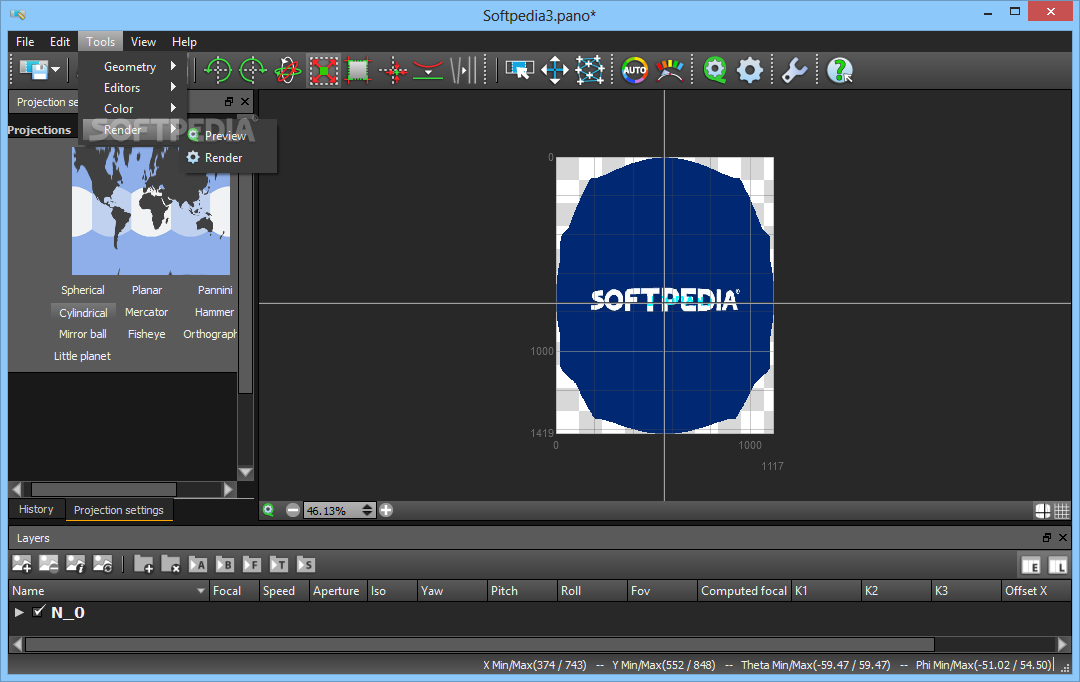Select the Hammer projection
The height and width of the screenshot is (682, 1080).
[214, 312]
